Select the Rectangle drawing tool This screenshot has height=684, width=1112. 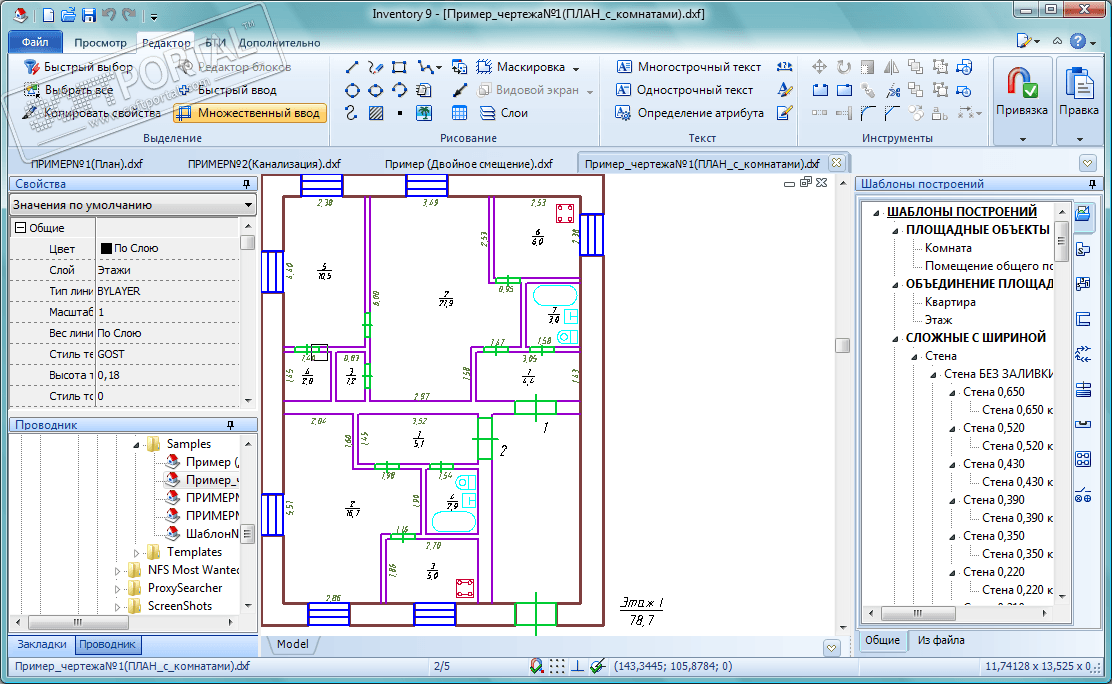[399, 67]
